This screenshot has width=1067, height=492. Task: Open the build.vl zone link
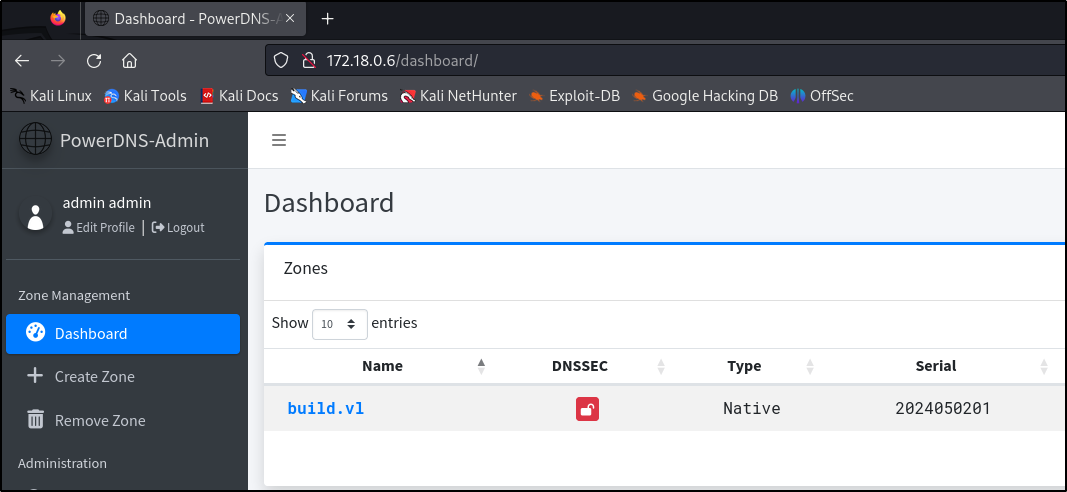pyautogui.click(x=325, y=408)
